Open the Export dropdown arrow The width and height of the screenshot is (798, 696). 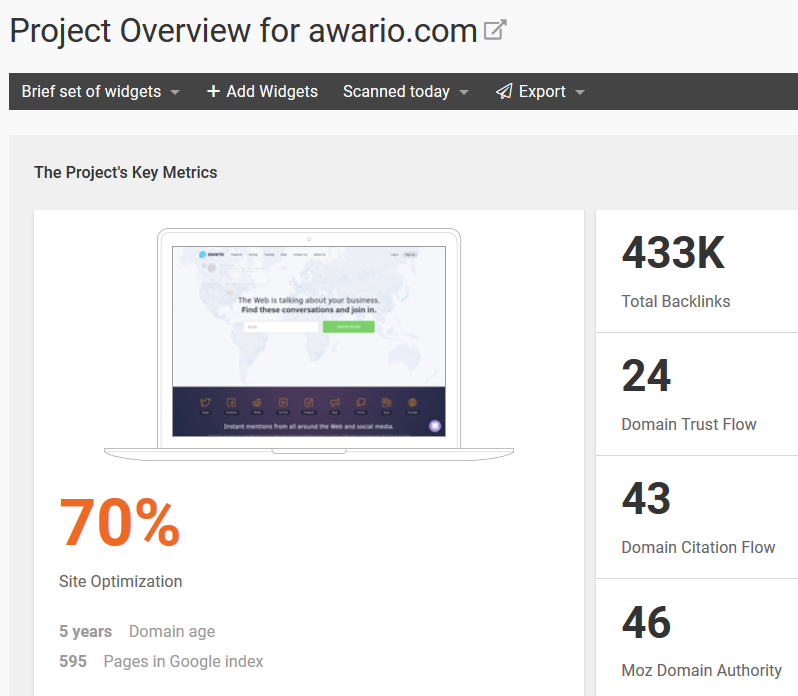[x=580, y=93]
